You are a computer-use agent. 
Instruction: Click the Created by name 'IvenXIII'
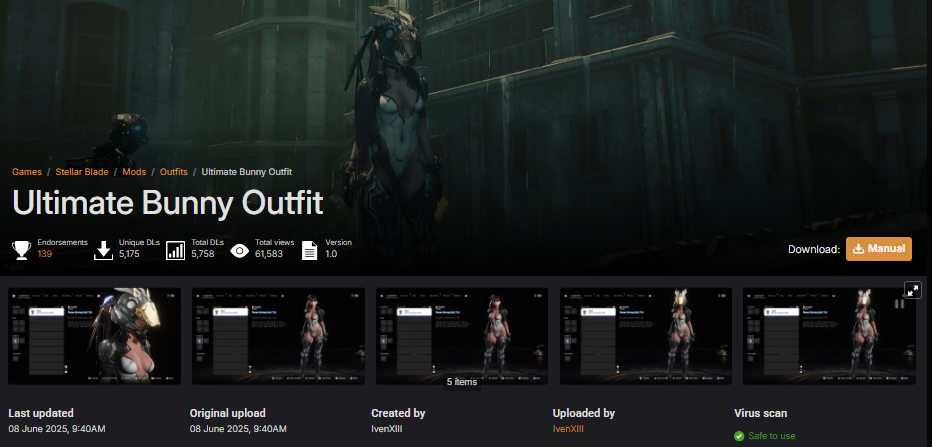point(387,429)
